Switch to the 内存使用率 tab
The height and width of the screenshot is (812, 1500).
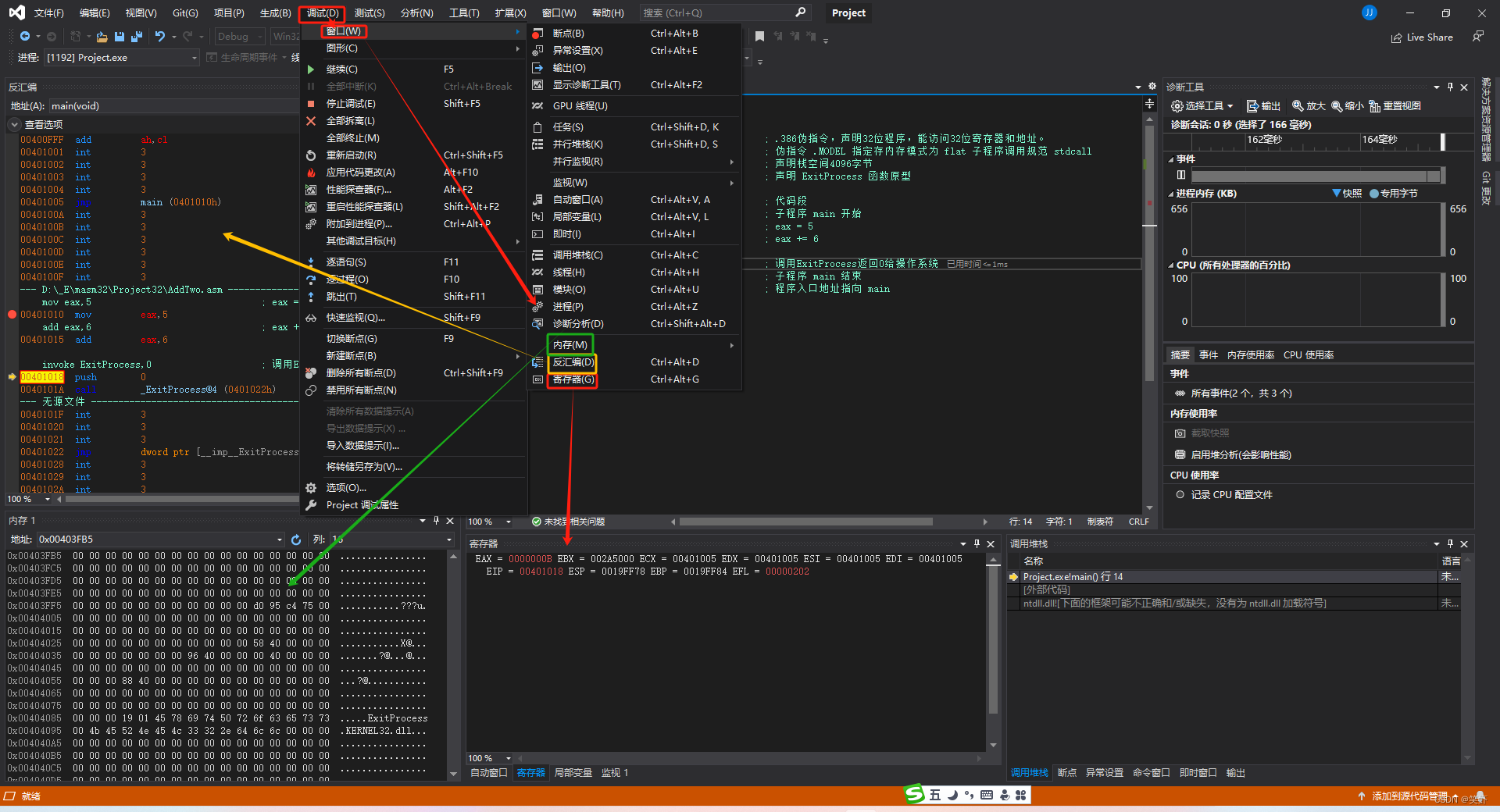1251,355
